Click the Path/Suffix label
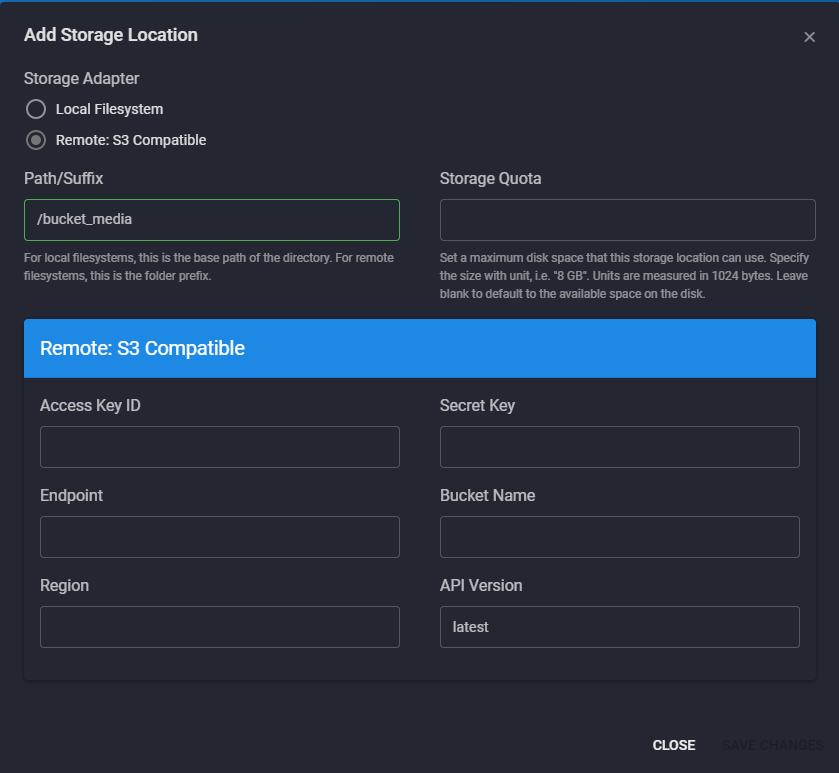 tap(64, 179)
